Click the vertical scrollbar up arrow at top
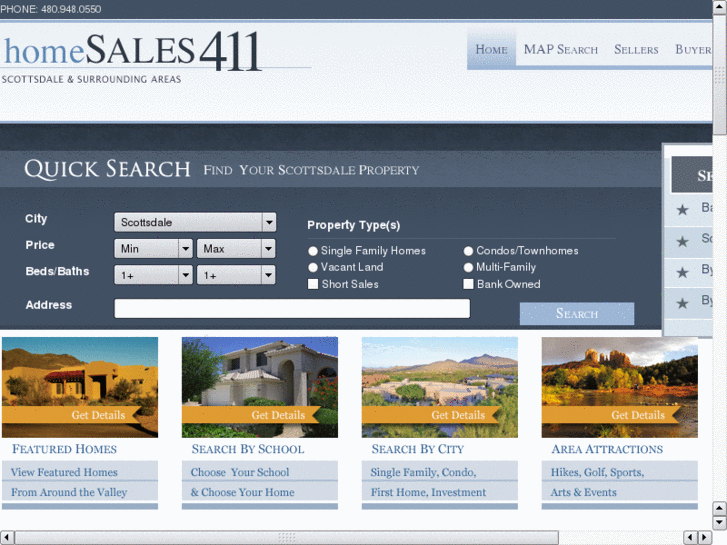This screenshot has height=545, width=727. pyautogui.click(x=720, y=6)
